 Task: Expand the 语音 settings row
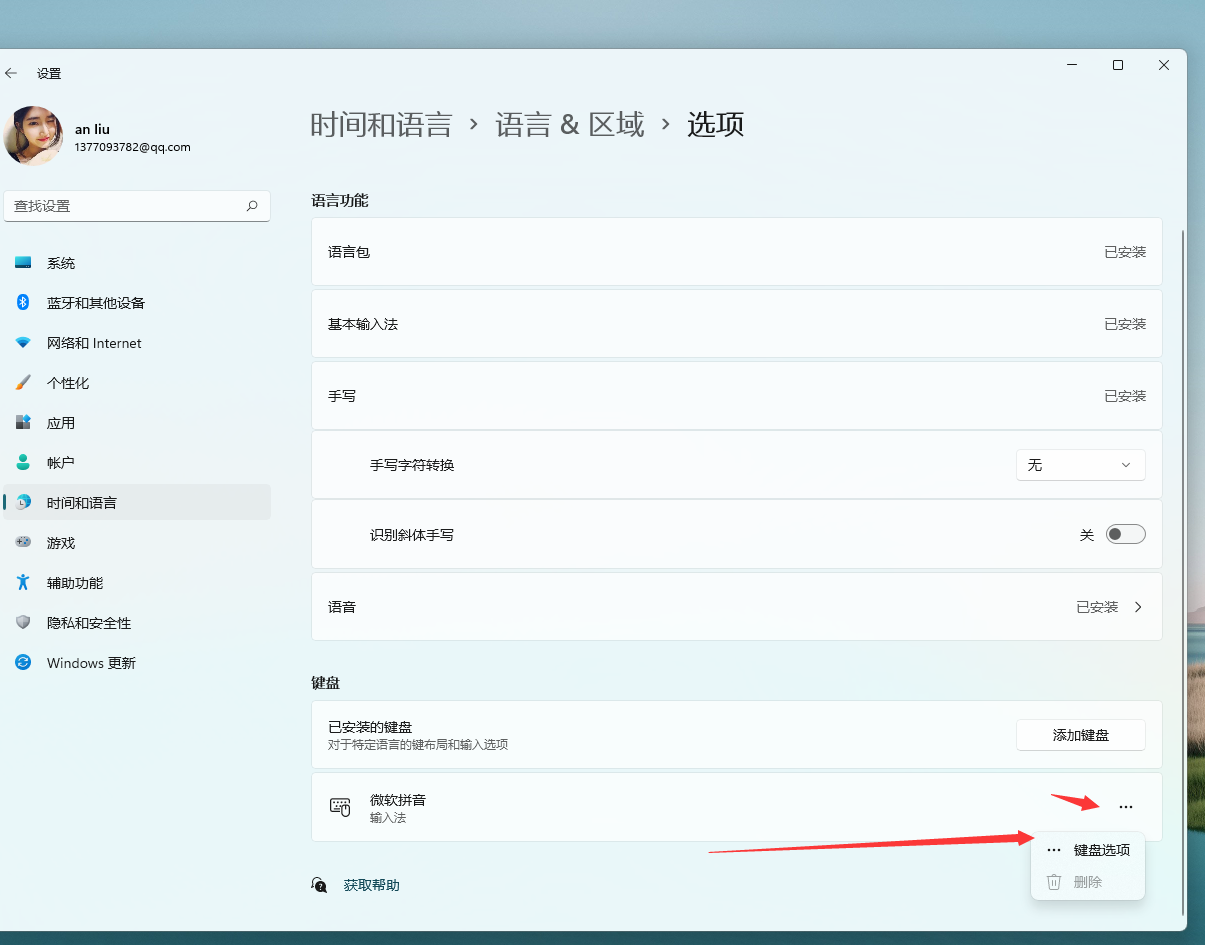(1138, 606)
